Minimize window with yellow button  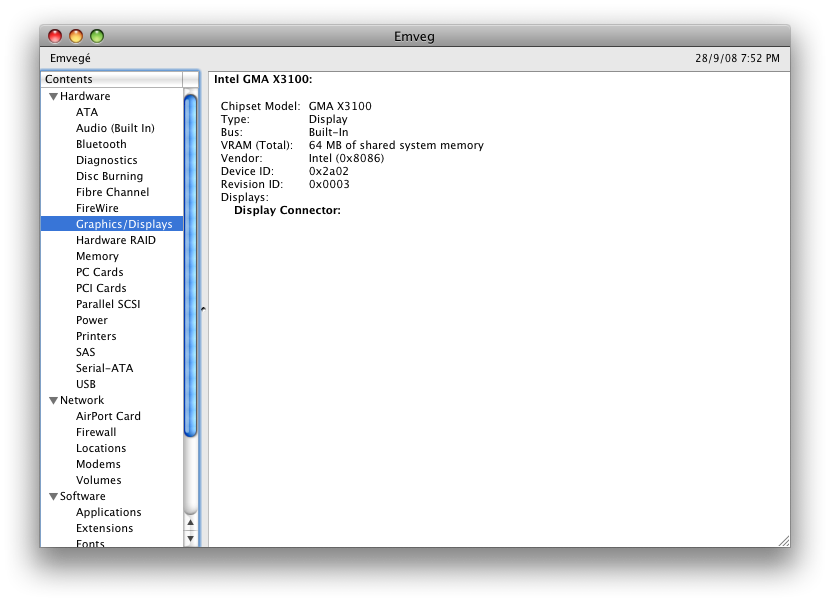pos(76,36)
